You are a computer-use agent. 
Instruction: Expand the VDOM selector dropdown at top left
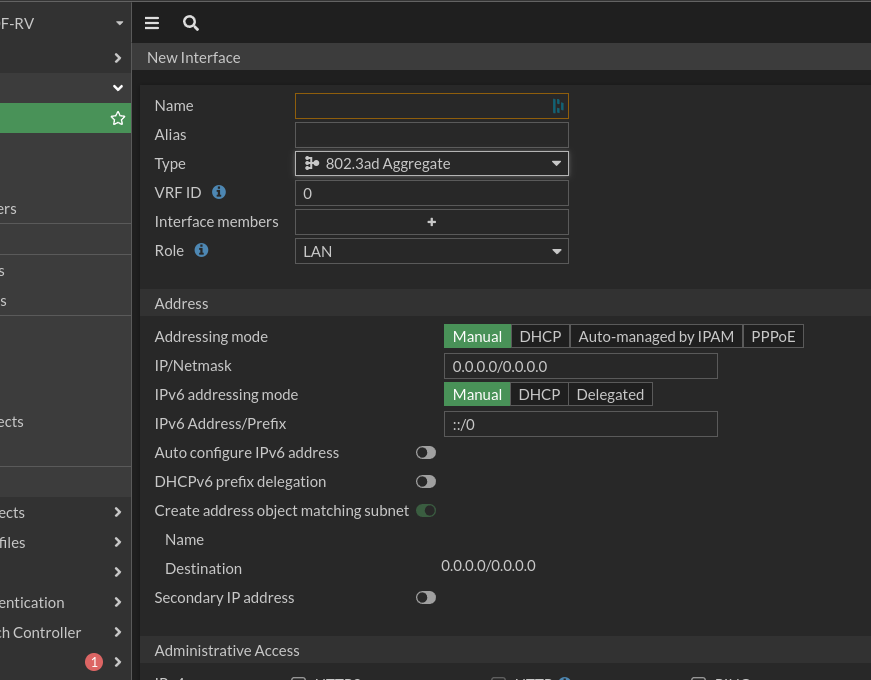coord(119,23)
